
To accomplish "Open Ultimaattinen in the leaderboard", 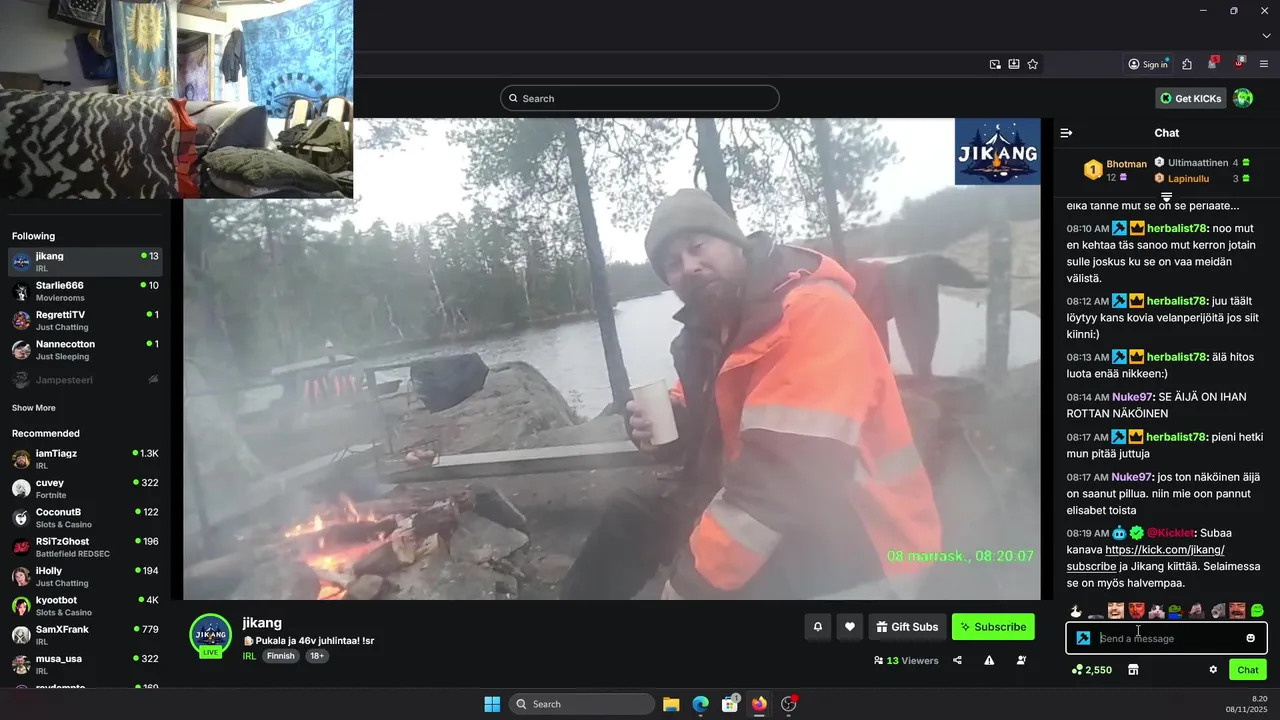I will (1201, 162).
